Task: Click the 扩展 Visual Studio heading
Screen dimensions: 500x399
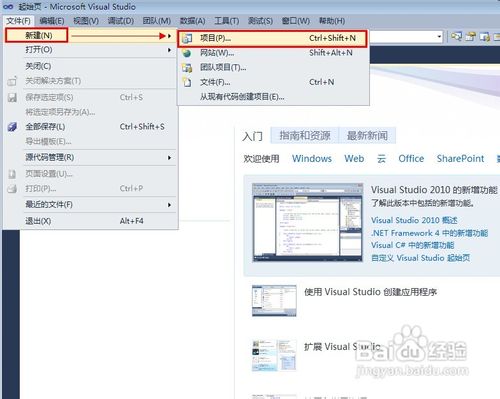Action: [x=342, y=347]
